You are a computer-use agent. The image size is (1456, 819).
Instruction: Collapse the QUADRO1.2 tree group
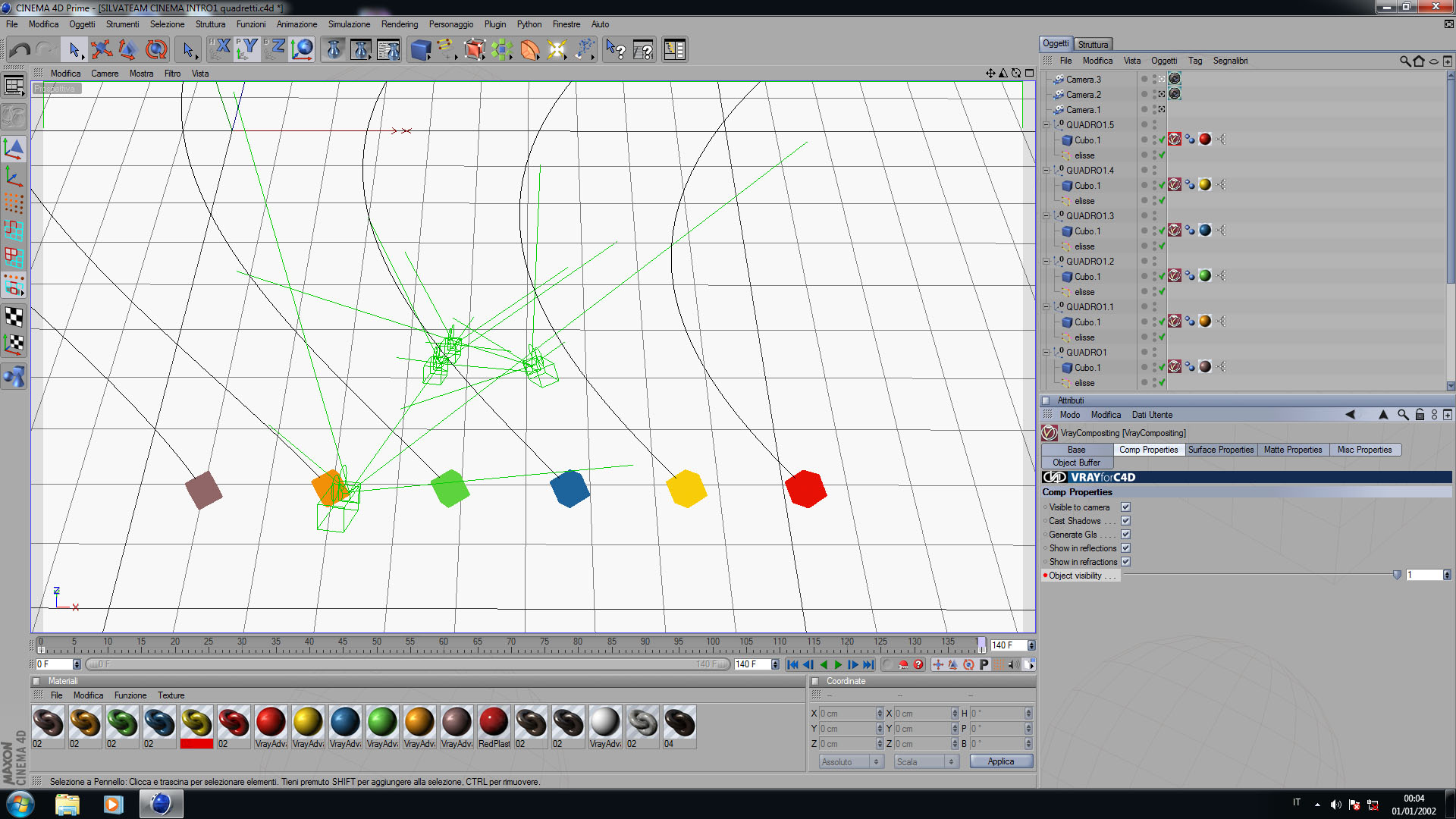pyautogui.click(x=1046, y=262)
